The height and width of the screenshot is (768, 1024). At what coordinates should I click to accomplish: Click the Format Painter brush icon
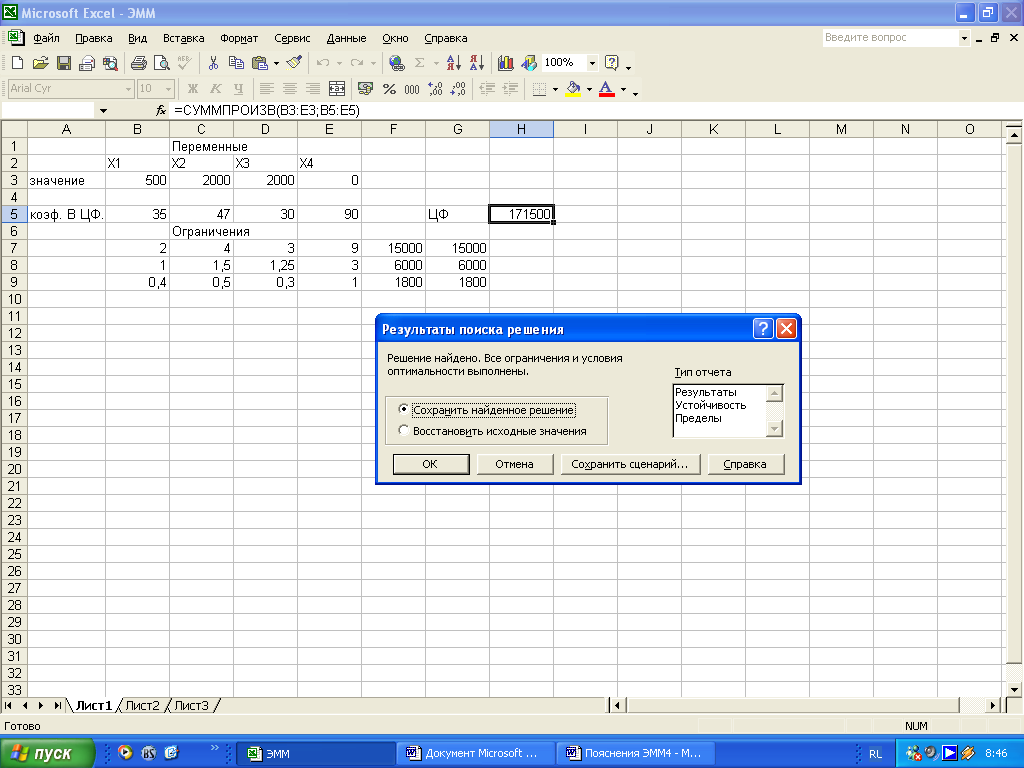(x=293, y=63)
